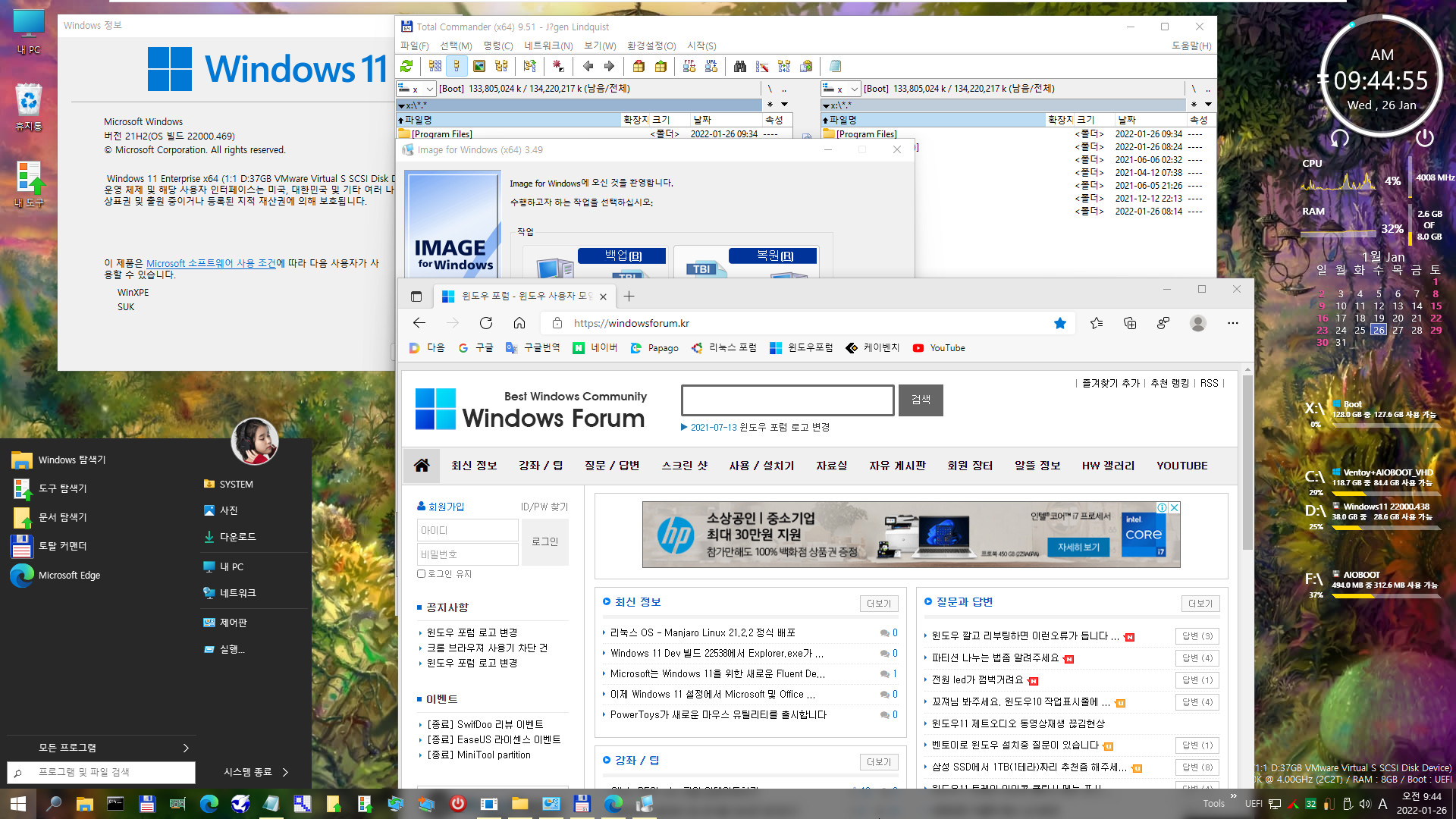Open Edge collections icon
The height and width of the screenshot is (819, 1456).
tap(1130, 323)
